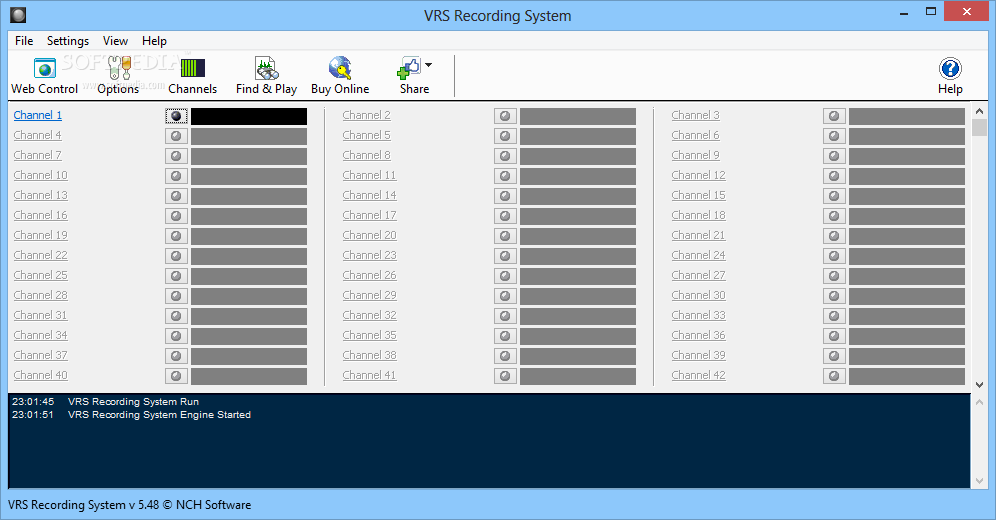The width and height of the screenshot is (996, 520).
Task: Click the record icon beside Channel 22
Action: [x=176, y=256]
